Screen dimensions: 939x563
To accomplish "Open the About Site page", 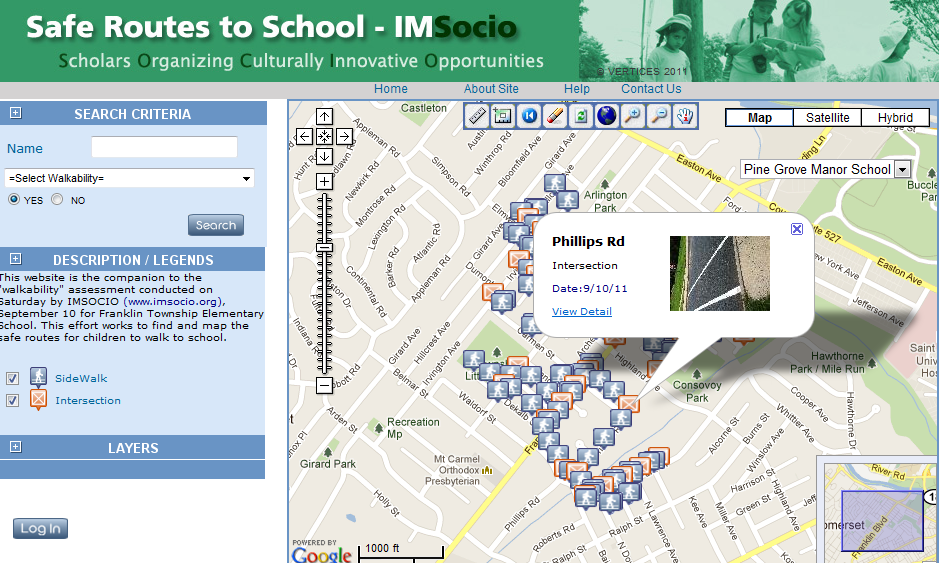I will click(x=491, y=89).
